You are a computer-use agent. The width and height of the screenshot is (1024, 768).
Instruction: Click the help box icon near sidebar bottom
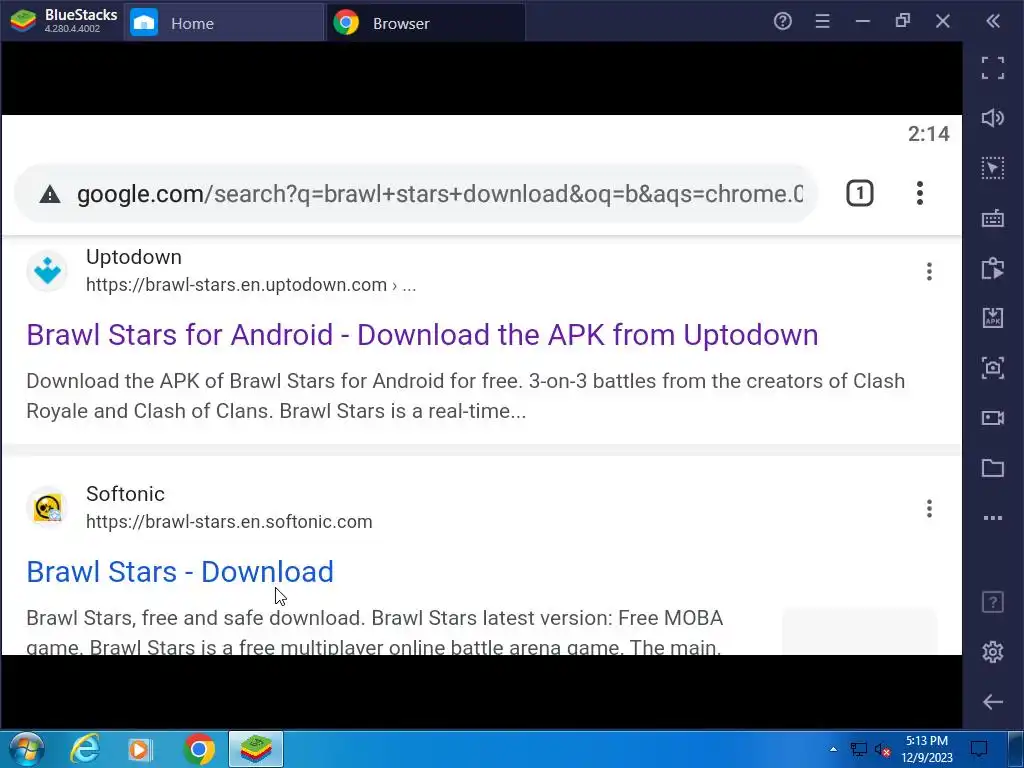[x=993, y=601]
